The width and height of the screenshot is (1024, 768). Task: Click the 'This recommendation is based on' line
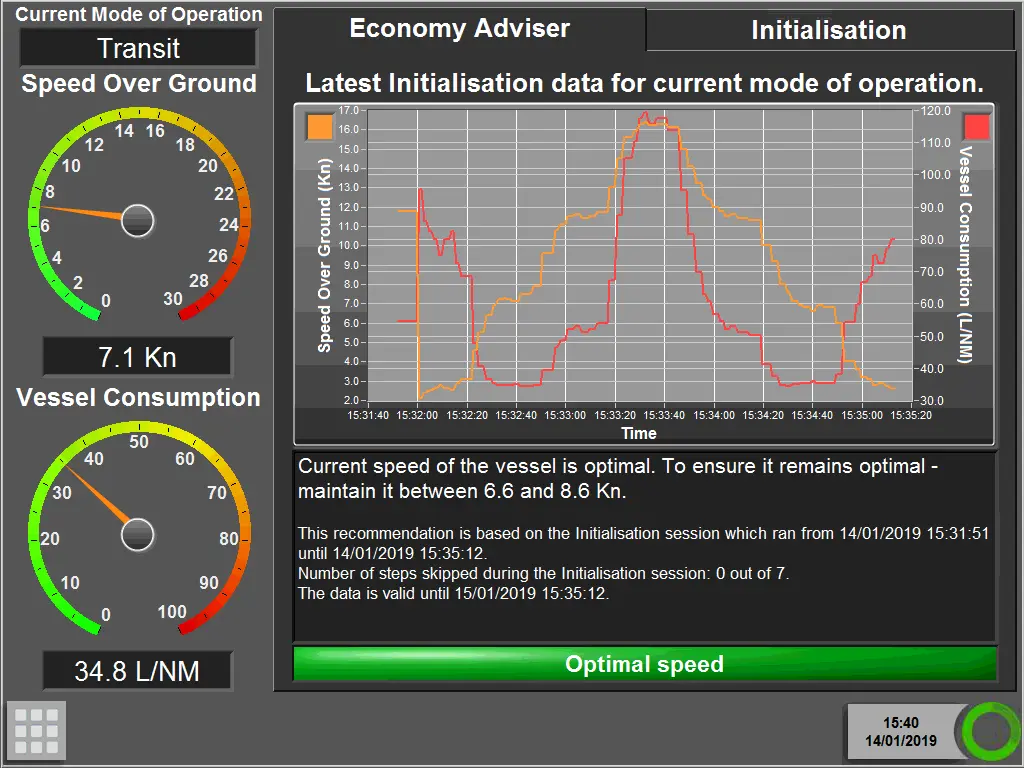tap(643, 543)
